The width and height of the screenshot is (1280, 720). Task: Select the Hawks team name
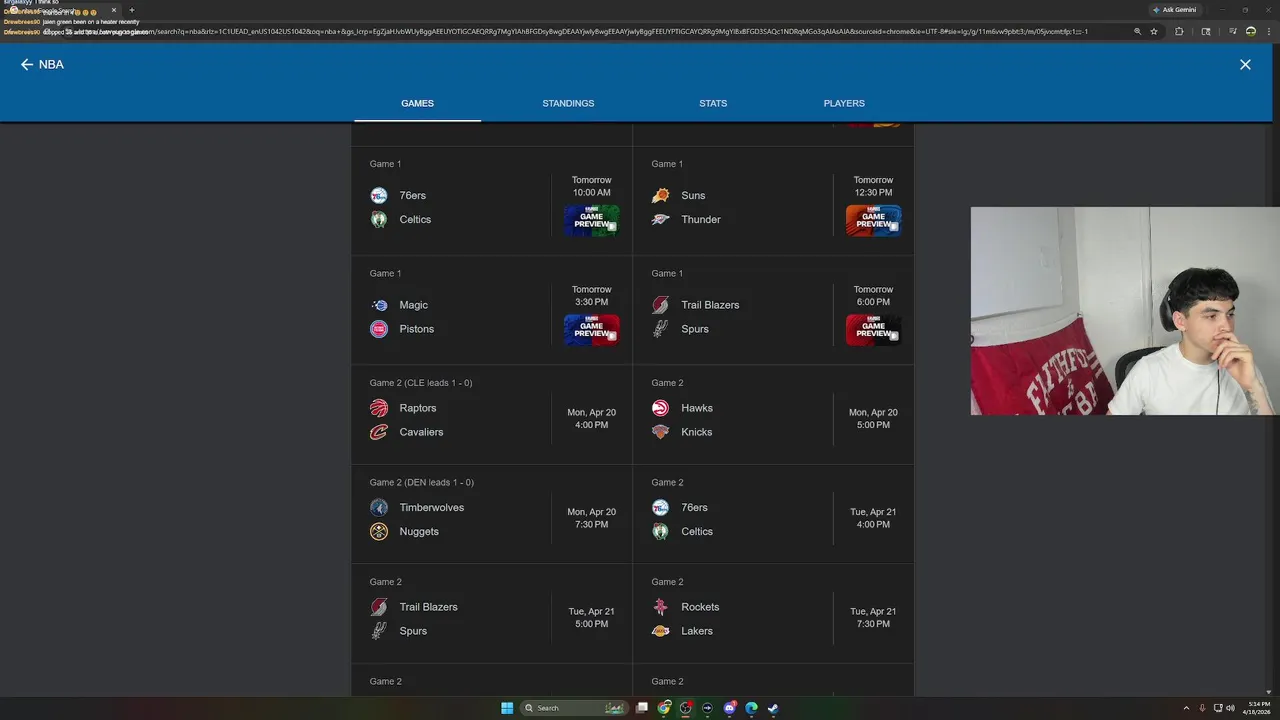coord(697,408)
